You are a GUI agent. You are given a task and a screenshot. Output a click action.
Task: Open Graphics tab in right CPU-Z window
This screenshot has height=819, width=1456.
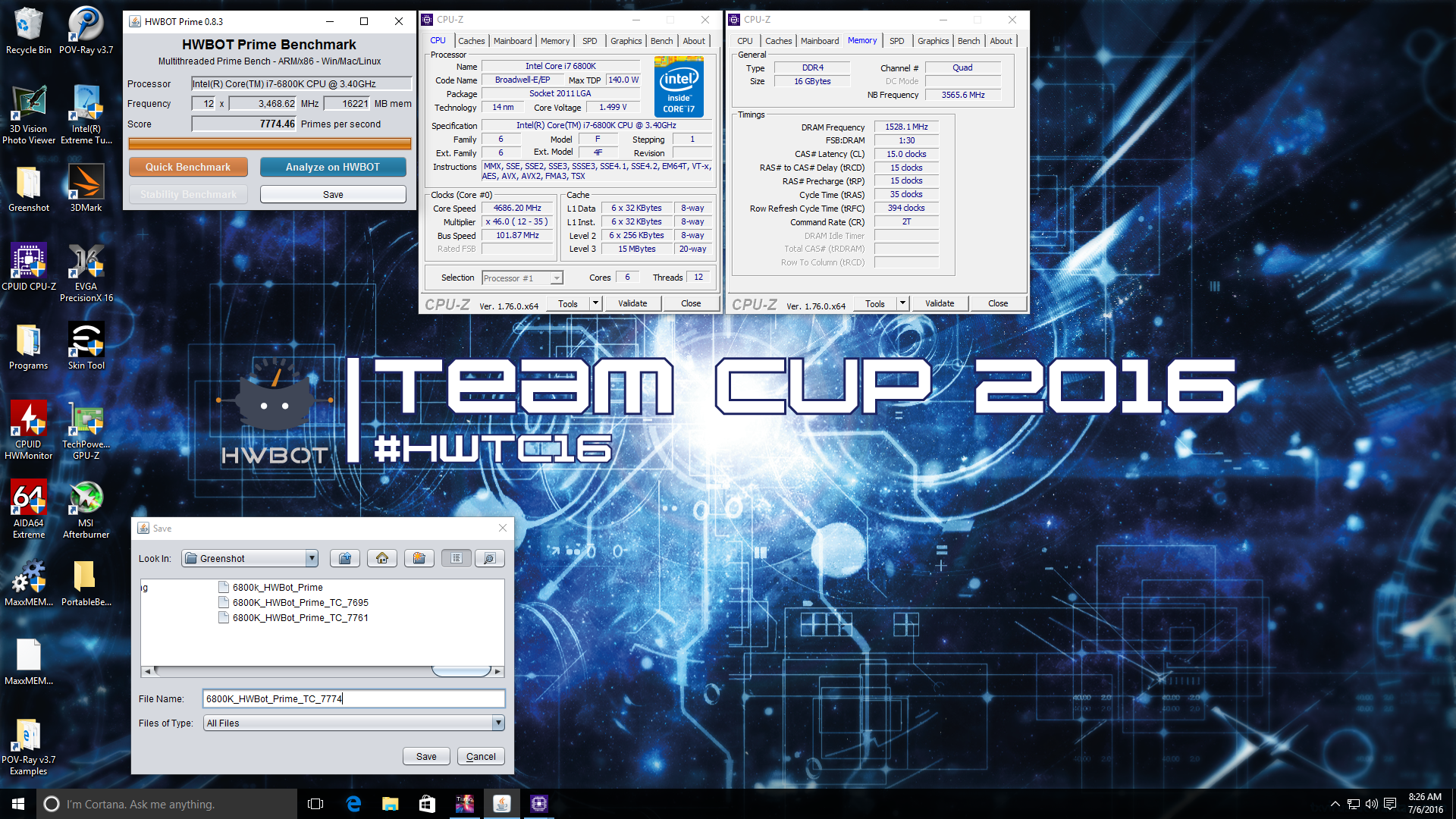tap(934, 41)
